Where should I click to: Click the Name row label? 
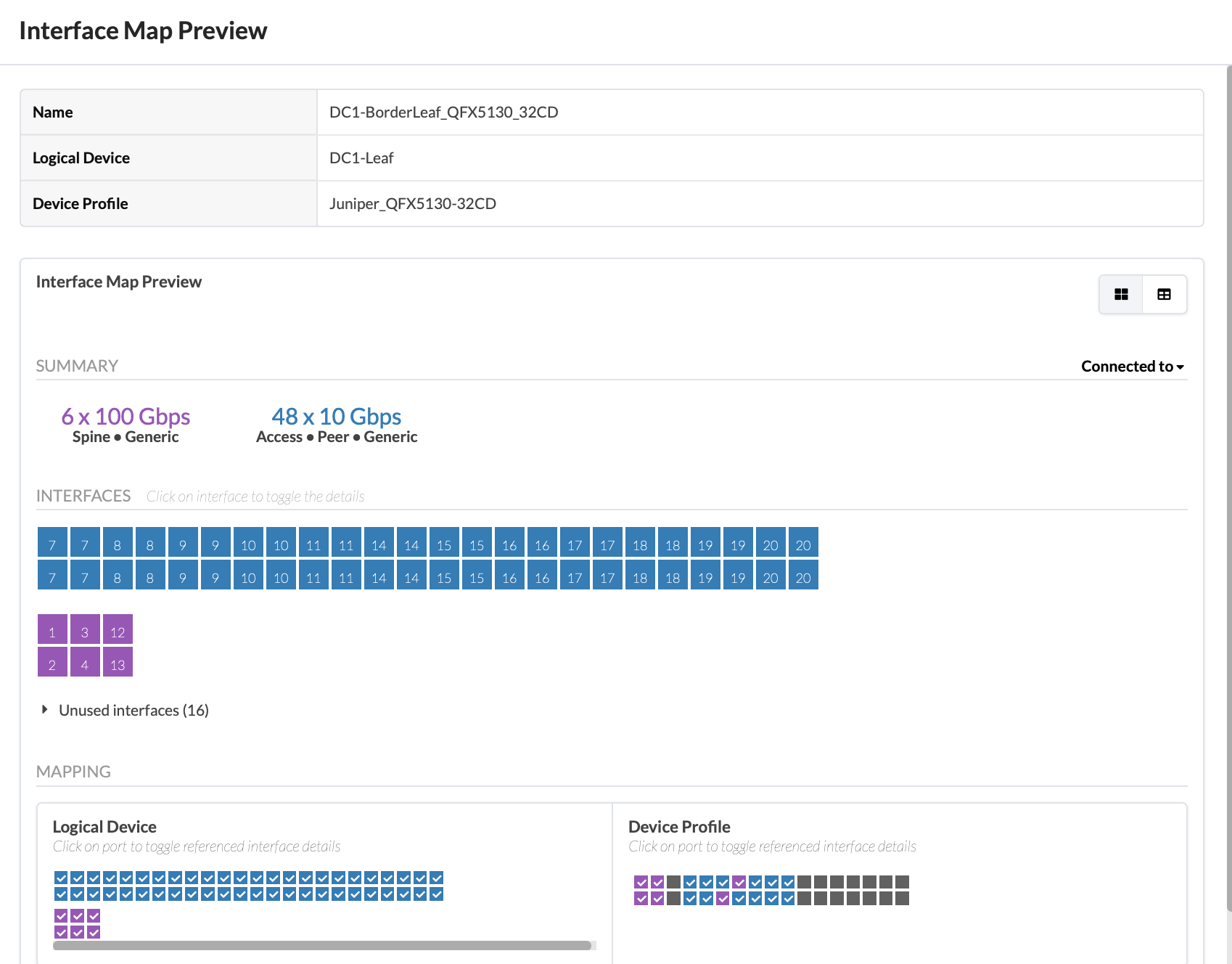click(53, 113)
